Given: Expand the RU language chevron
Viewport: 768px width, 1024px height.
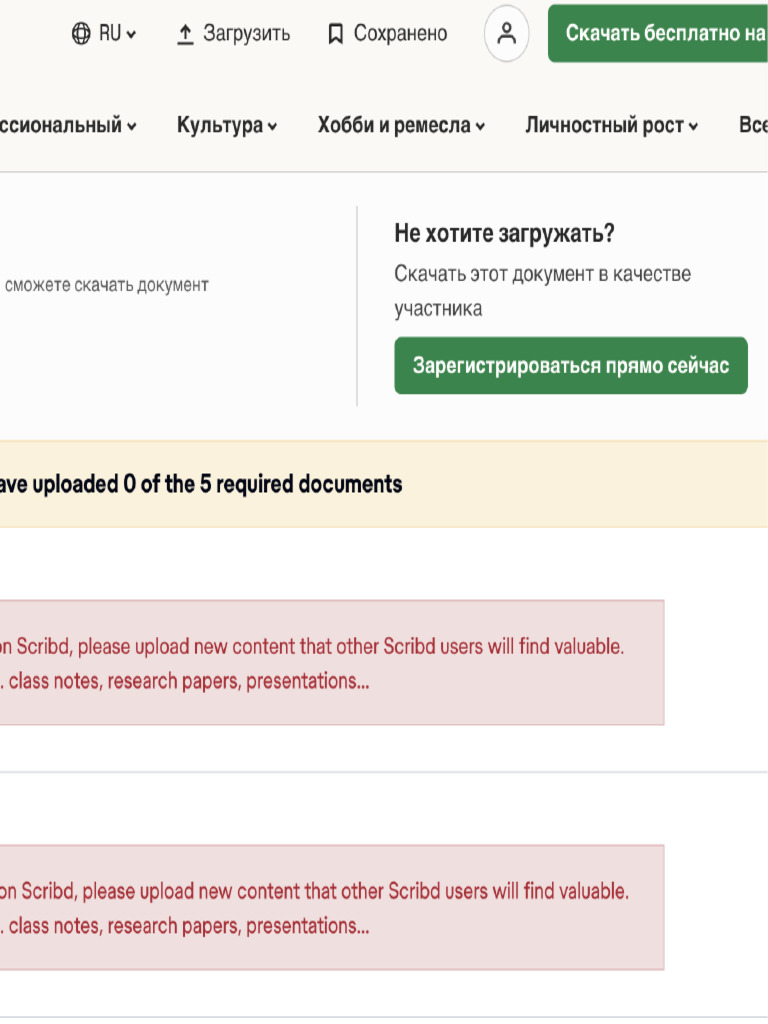Looking at the screenshot, I should coord(132,35).
